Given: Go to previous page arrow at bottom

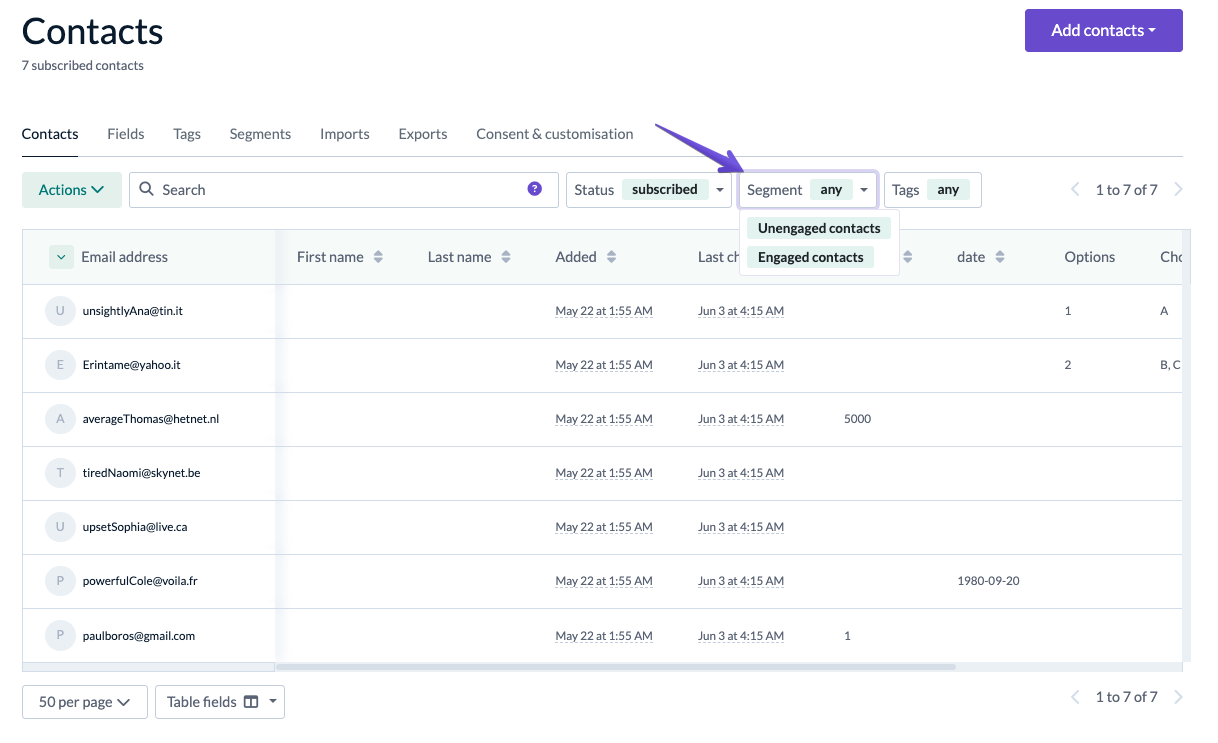Looking at the screenshot, I should pyautogui.click(x=1076, y=697).
